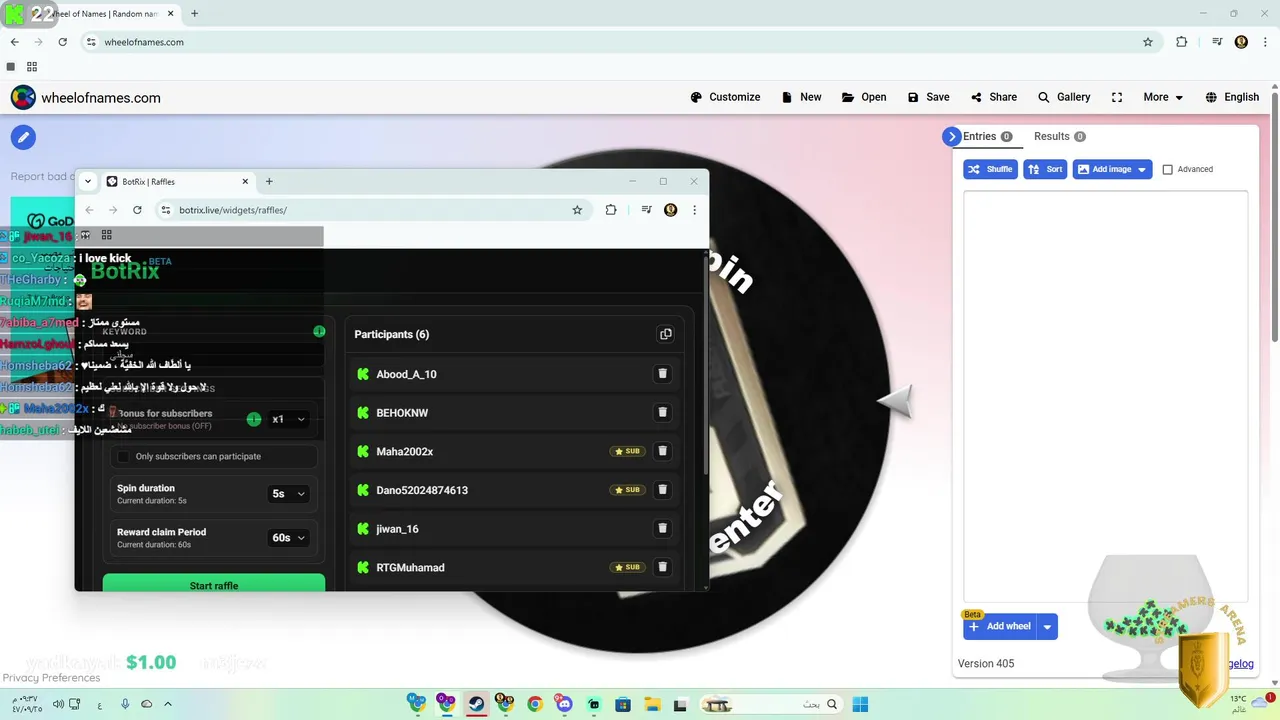Image resolution: width=1280 pixels, height=720 pixels.
Task: Enable Advanced entries checkbox
Action: click(1167, 169)
